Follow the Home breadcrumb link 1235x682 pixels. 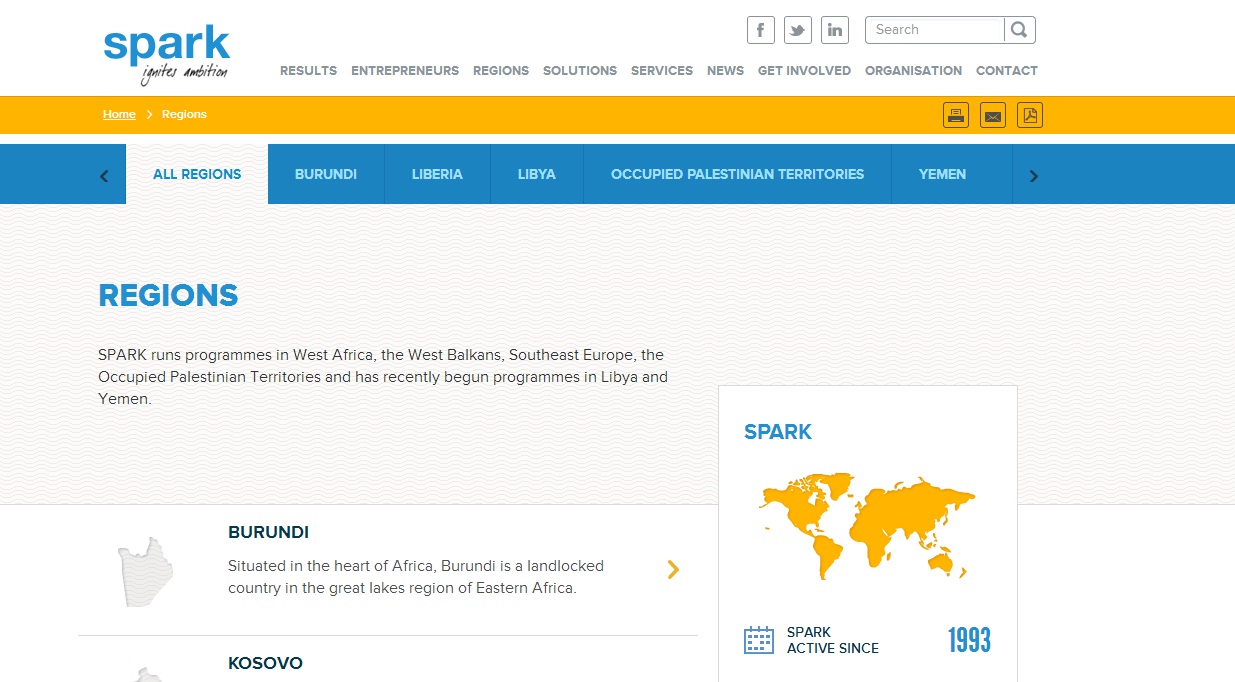[x=119, y=114]
